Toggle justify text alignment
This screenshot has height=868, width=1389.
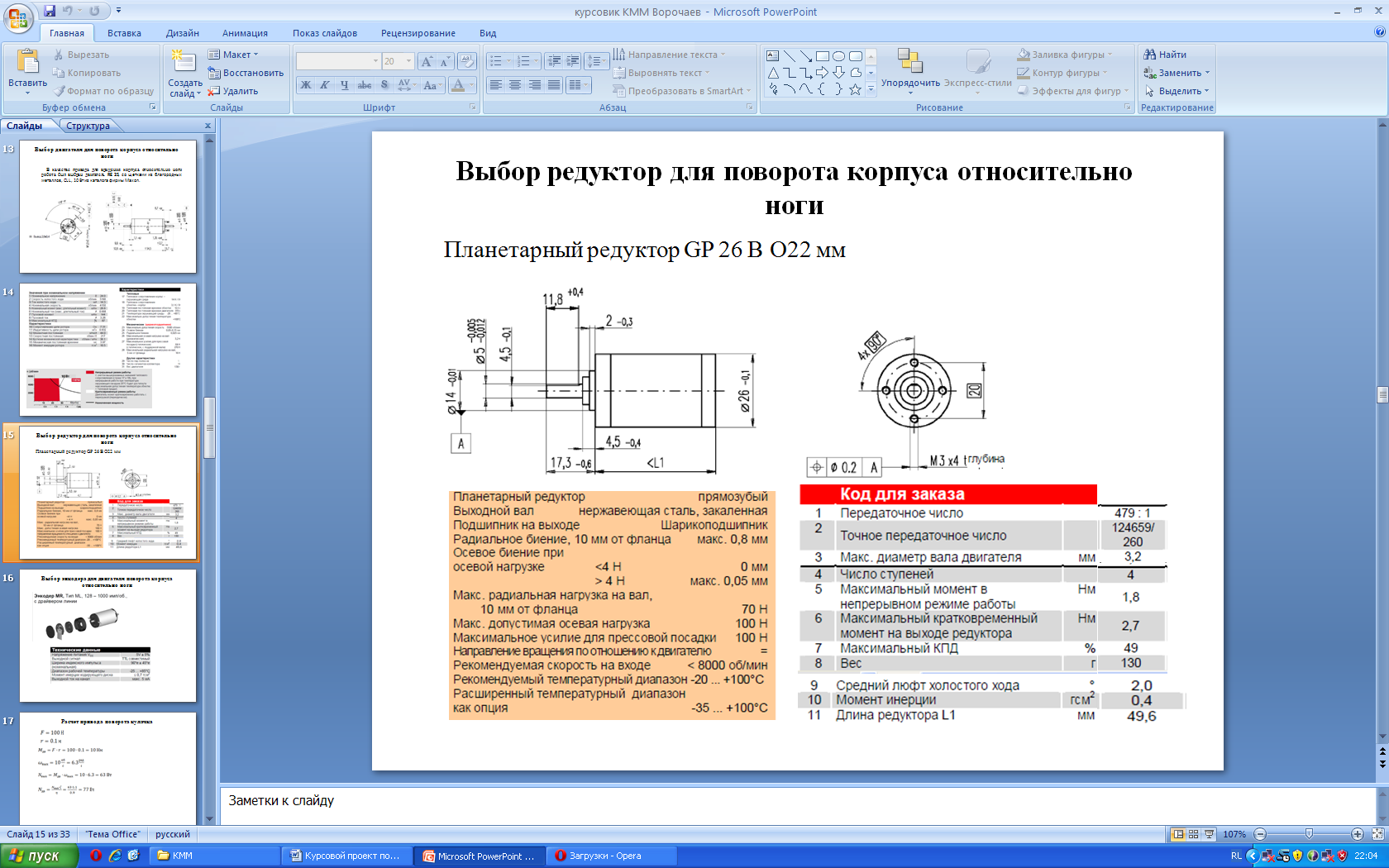click(x=554, y=85)
